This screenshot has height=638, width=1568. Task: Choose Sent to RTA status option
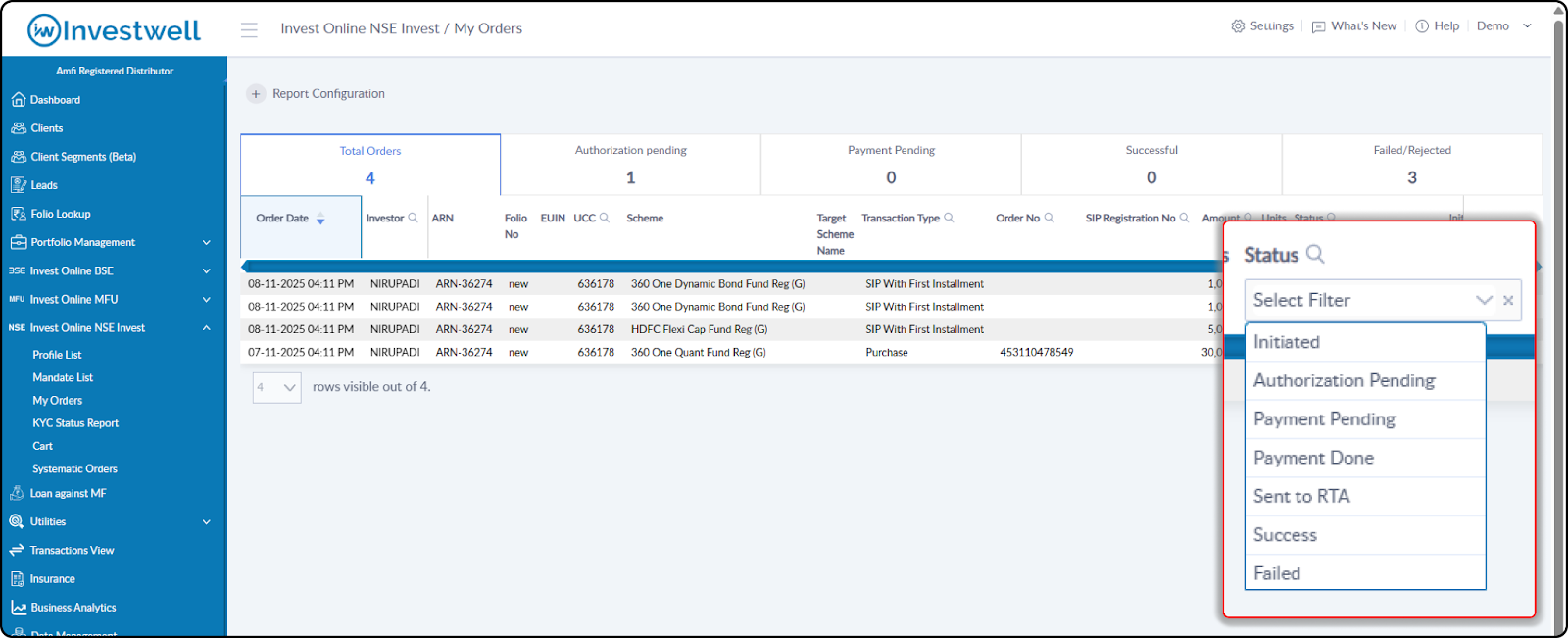[x=1365, y=497]
